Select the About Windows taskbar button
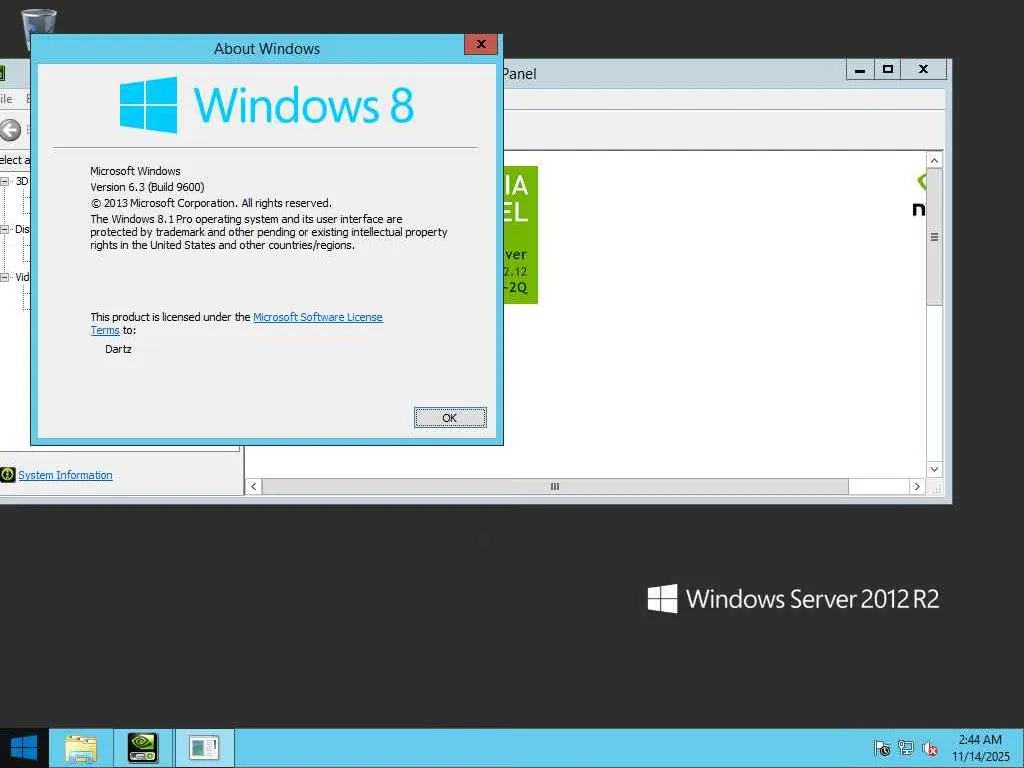Image resolution: width=1024 pixels, height=768 pixels. [204, 748]
